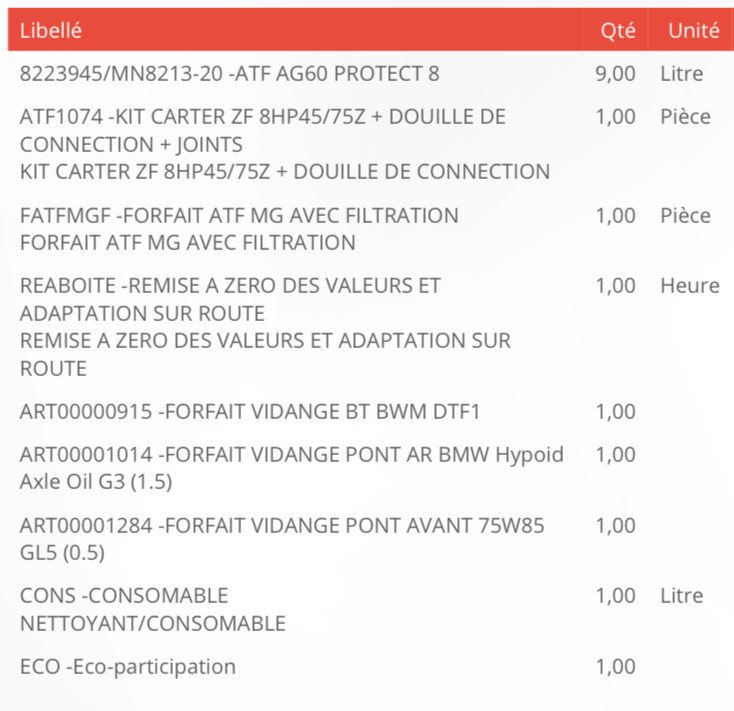Click the Unité column header
This screenshot has width=734, height=711.
(x=691, y=29)
